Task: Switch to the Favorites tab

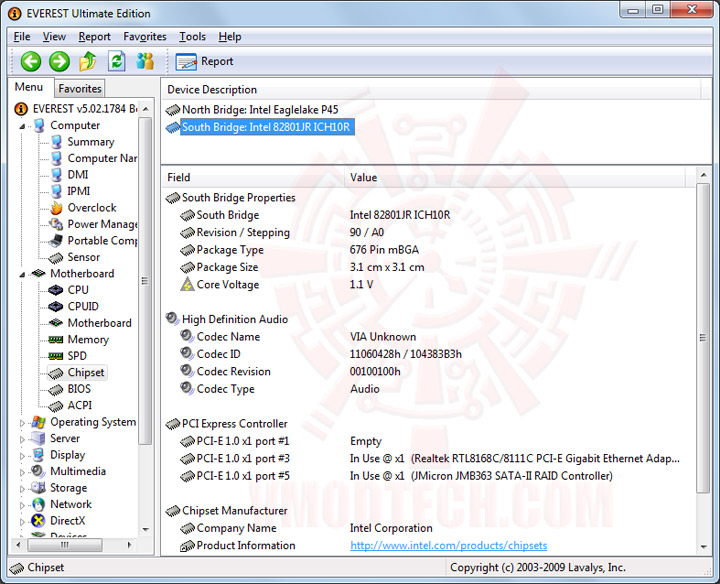Action: pos(79,89)
